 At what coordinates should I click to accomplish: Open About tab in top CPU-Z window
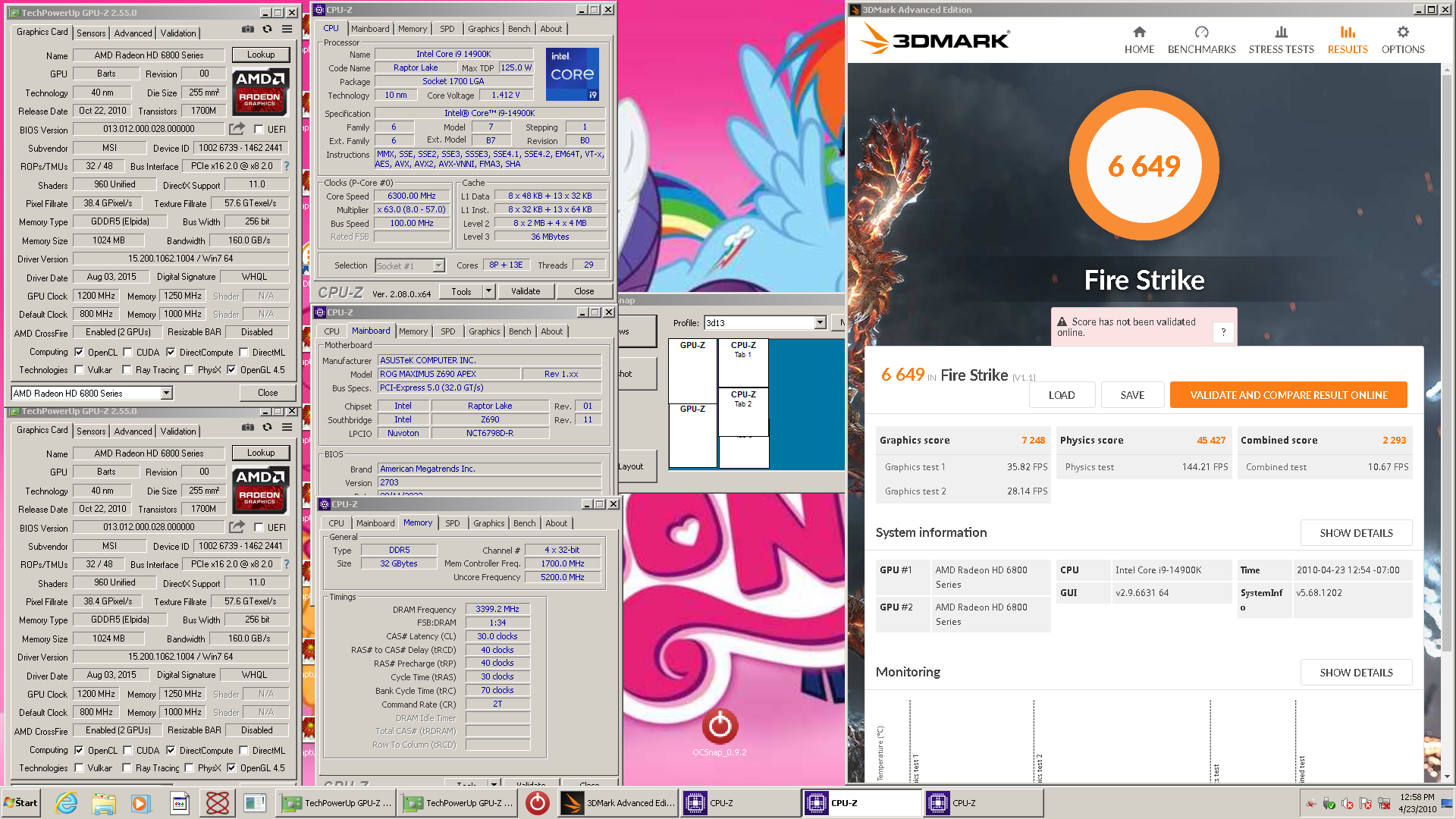pos(551,29)
